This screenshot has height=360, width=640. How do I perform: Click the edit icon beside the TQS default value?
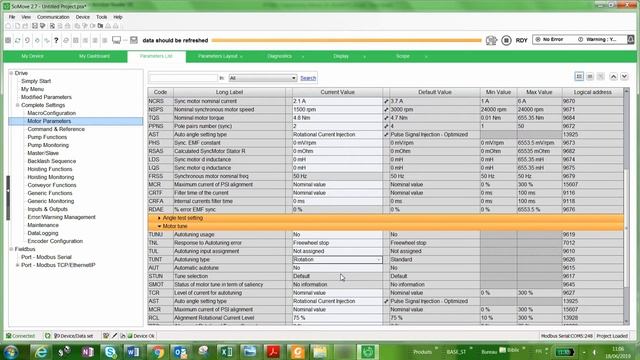(386, 118)
